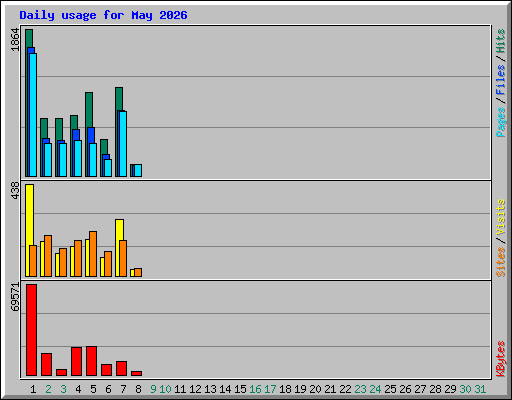The width and height of the screenshot is (512, 400).
Task: Click day label 27 on the axis
Action: 420,389
